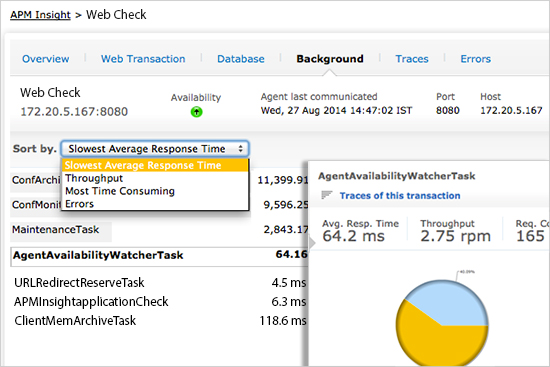This screenshot has height=367, width=550.
Task: Follow the APM Insight breadcrumb link
Action: [x=40, y=15]
